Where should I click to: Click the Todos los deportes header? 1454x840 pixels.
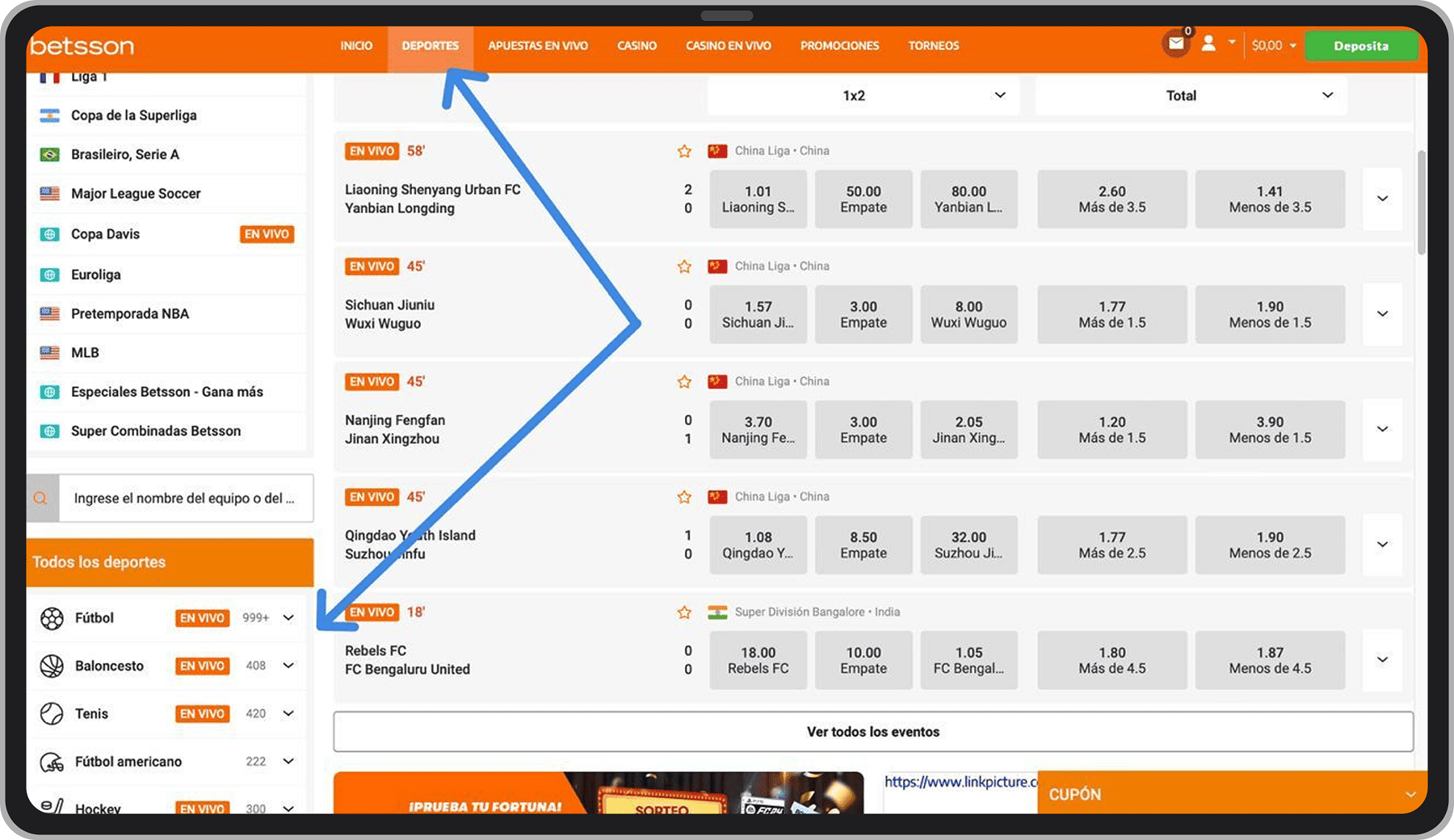[x=170, y=562]
